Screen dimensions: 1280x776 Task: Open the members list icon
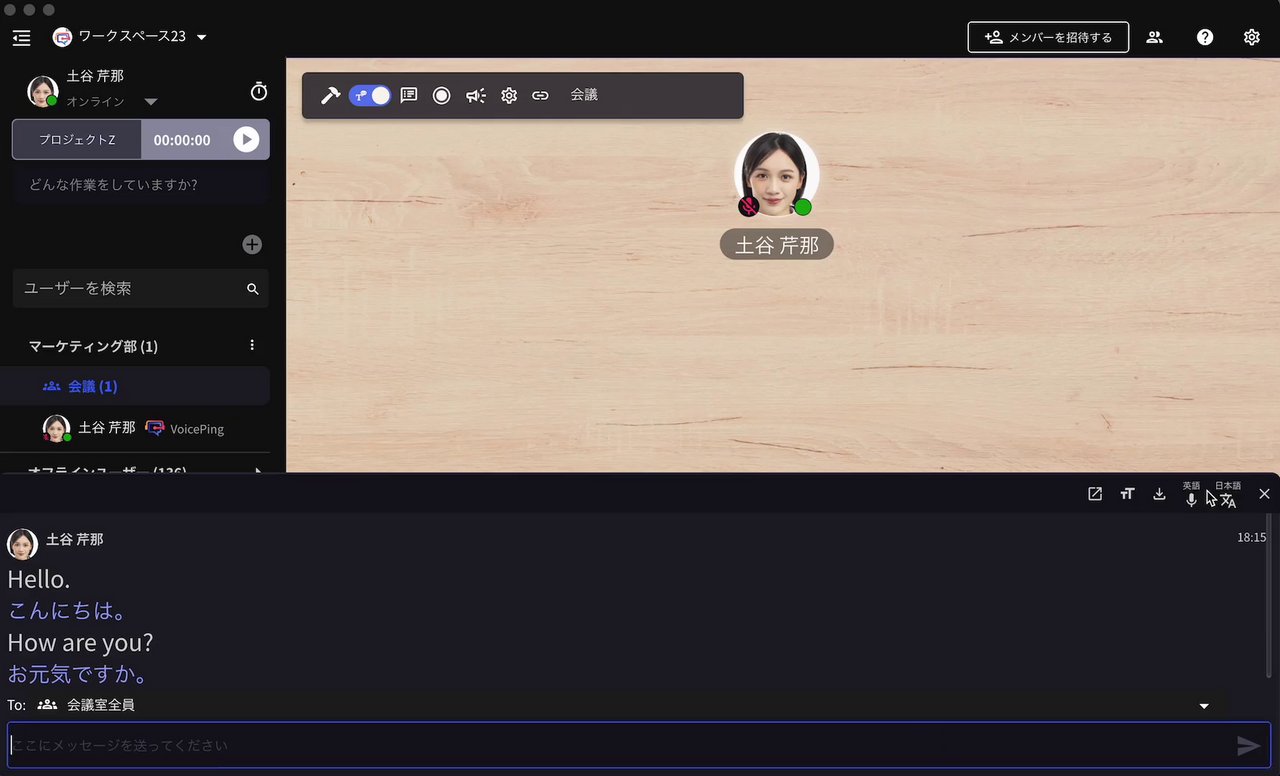pyautogui.click(x=1155, y=37)
